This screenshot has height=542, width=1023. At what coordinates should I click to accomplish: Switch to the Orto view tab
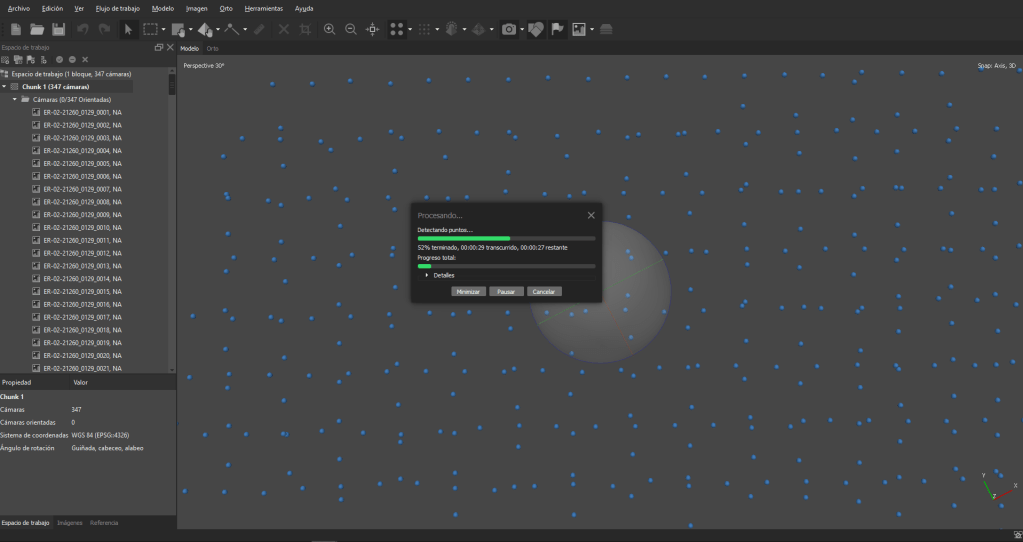(212, 48)
